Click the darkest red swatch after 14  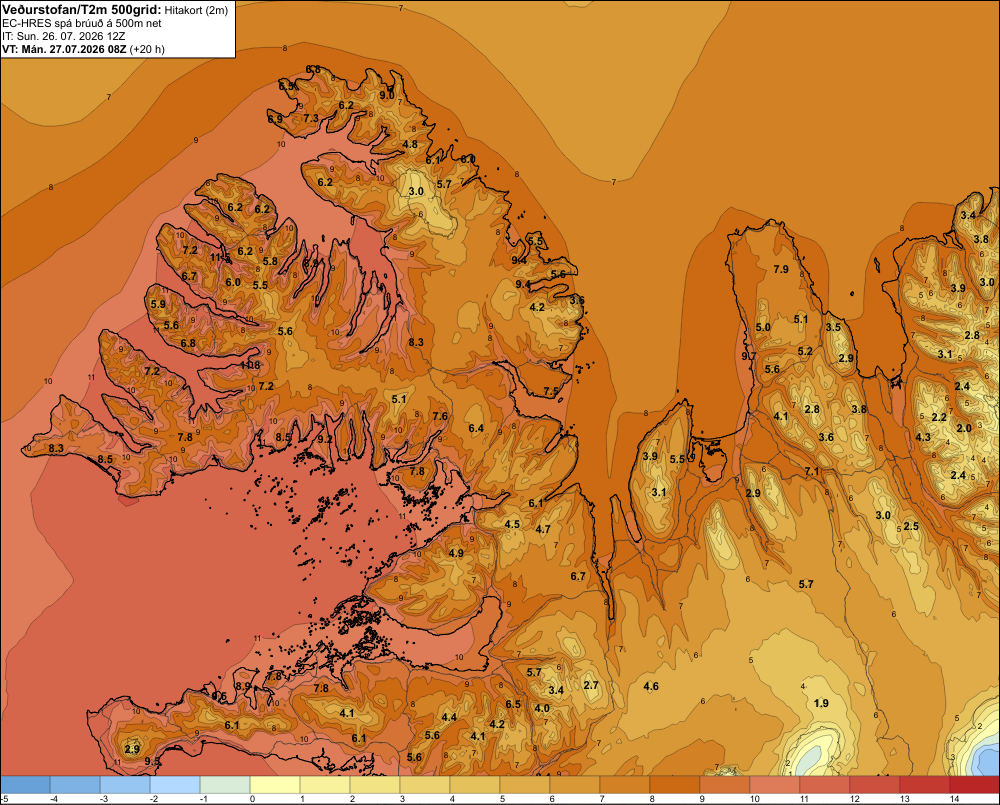click(974, 785)
